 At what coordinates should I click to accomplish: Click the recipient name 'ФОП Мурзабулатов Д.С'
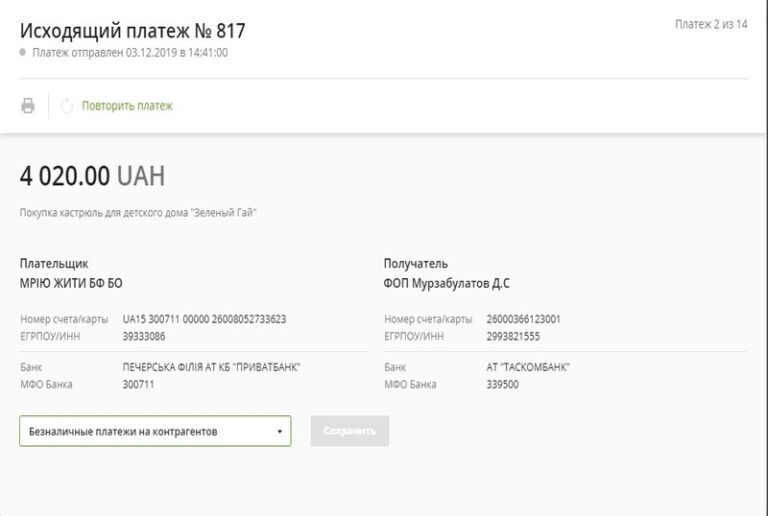pos(447,283)
